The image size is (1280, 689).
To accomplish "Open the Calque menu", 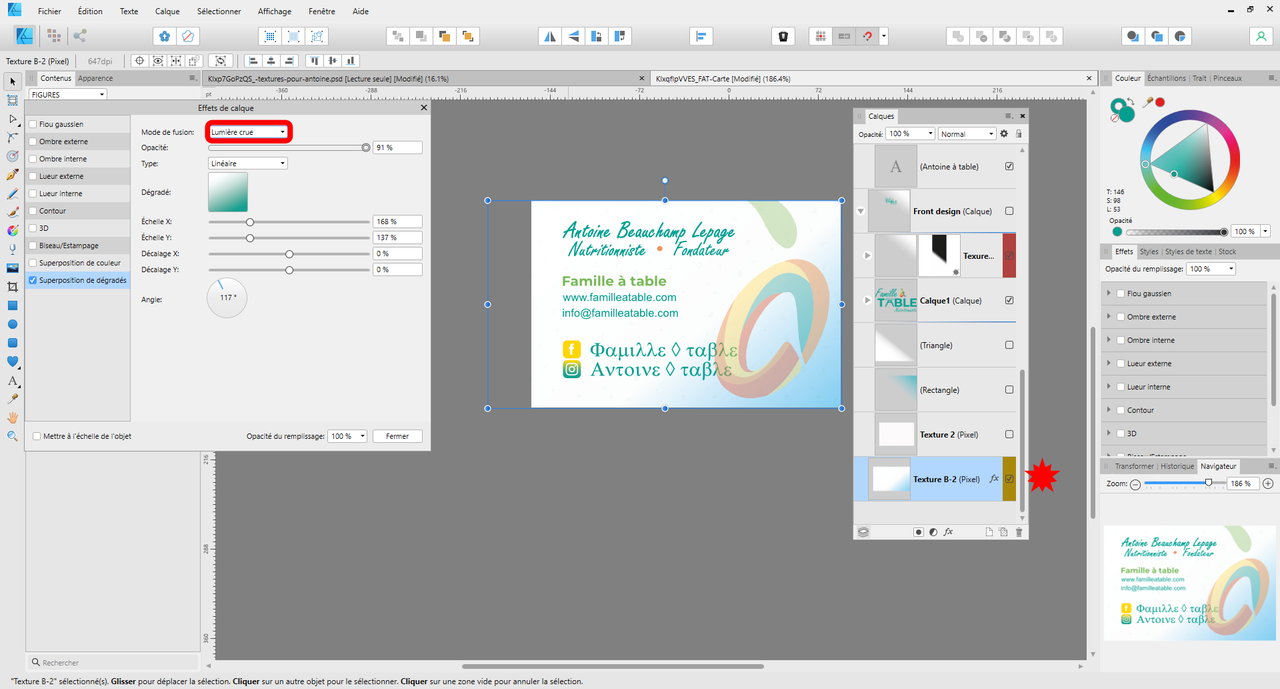I will [x=167, y=11].
